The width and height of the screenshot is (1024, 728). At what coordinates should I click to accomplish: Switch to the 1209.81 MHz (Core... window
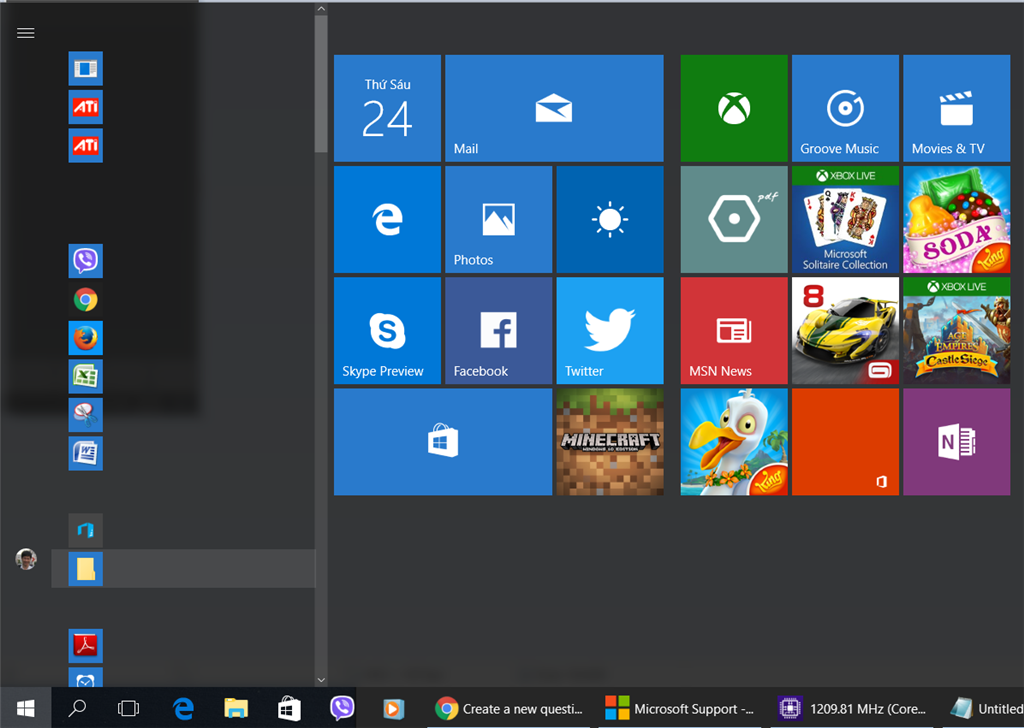[852, 708]
